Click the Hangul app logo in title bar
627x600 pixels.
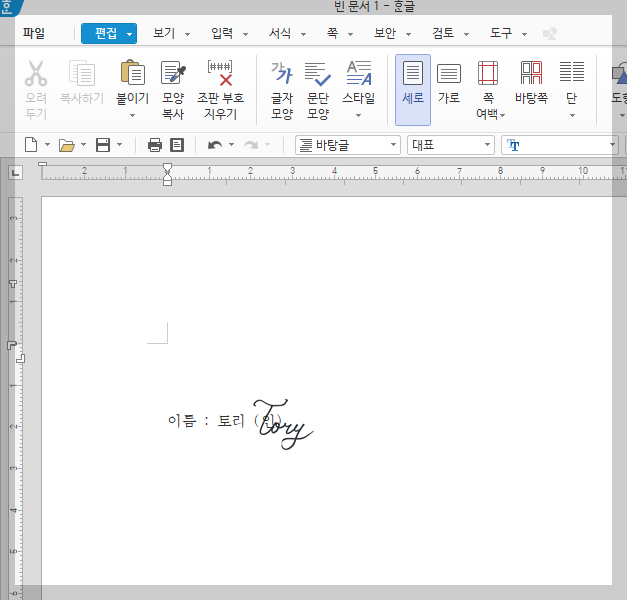coord(9,7)
